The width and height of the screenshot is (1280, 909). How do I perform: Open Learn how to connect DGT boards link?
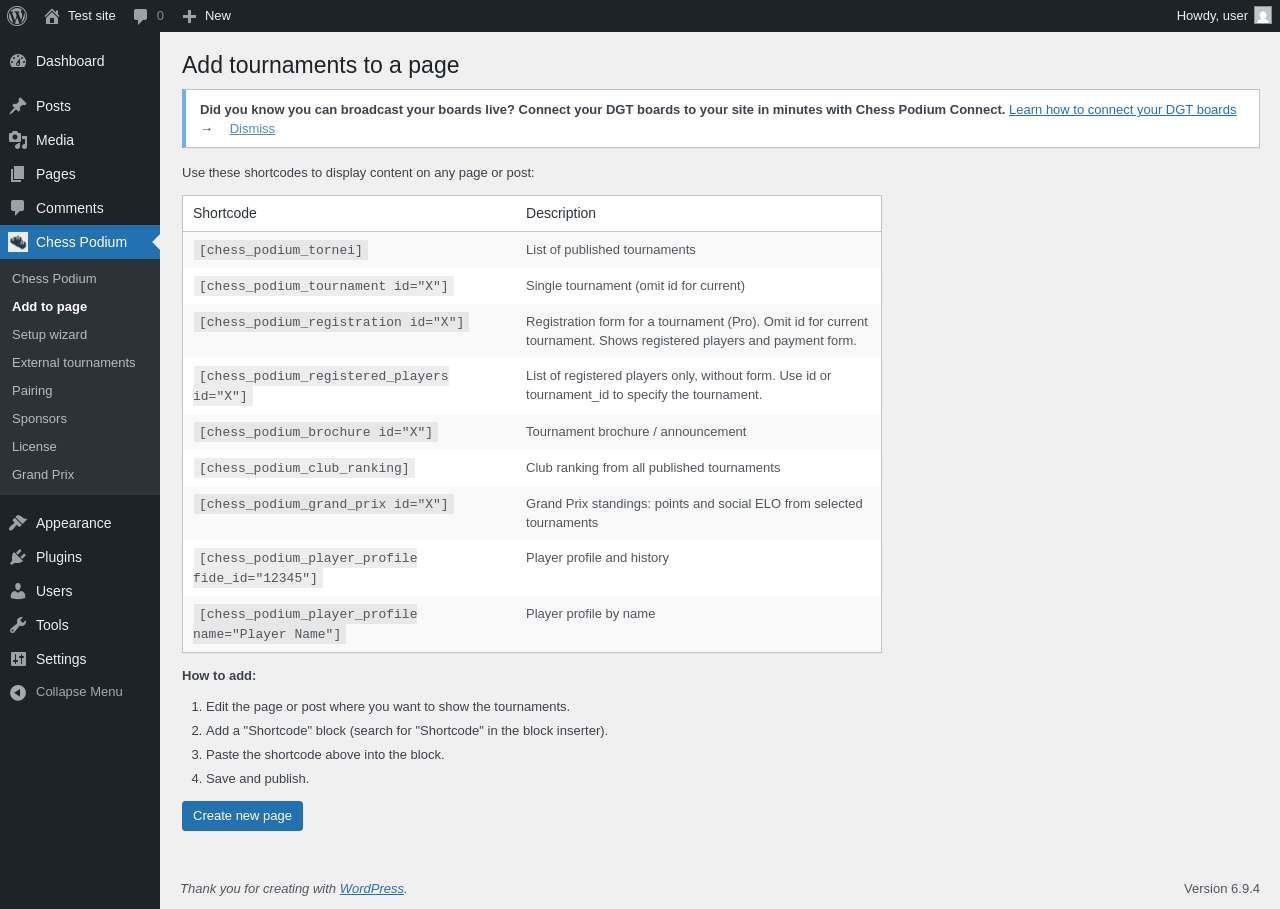(1122, 110)
